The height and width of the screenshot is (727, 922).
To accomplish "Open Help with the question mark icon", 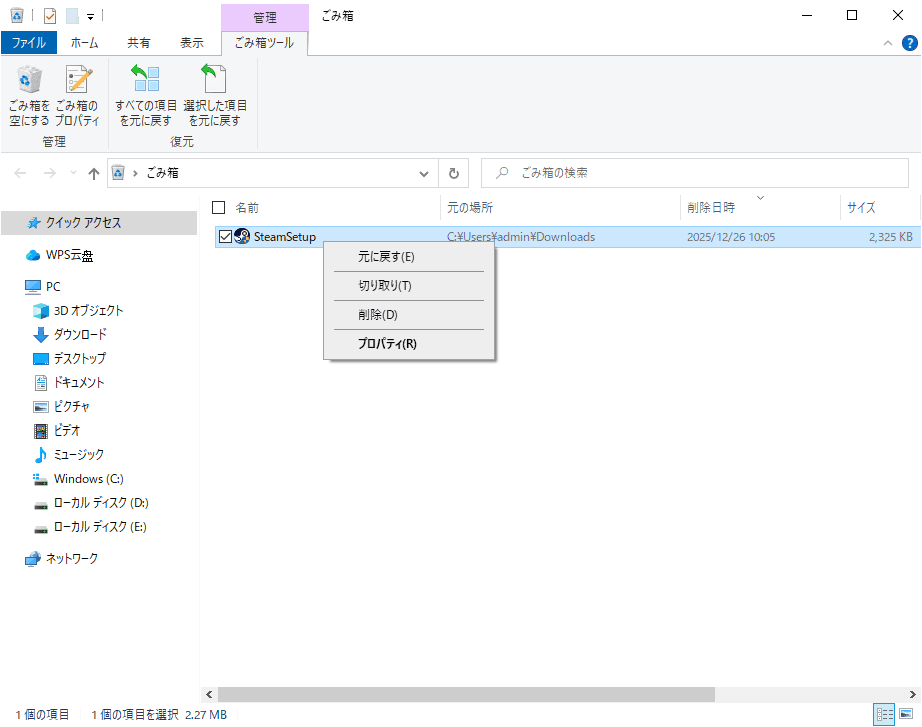I will pos(908,43).
